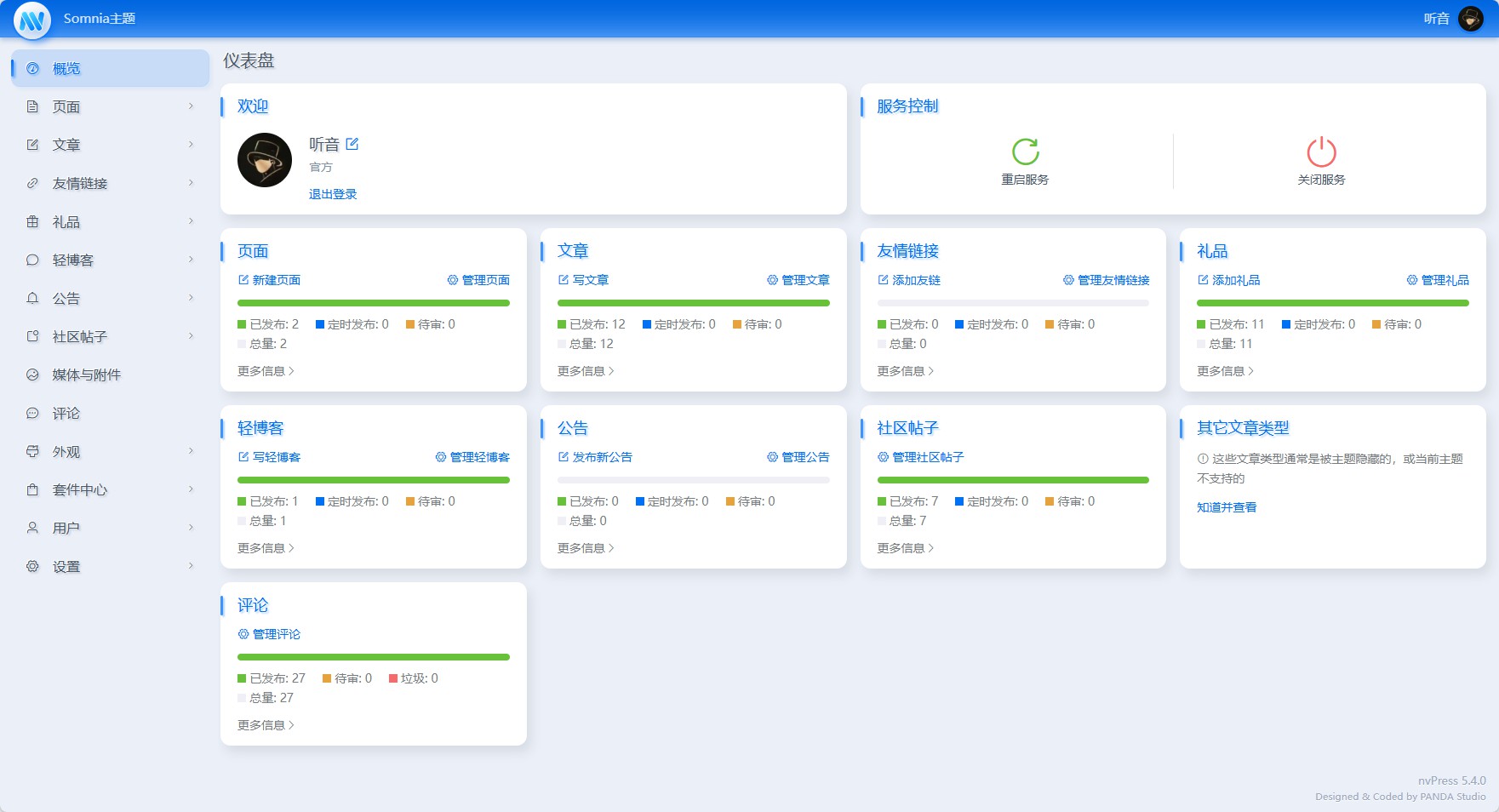Click the 评论 card green progress bar
The width and height of the screenshot is (1499, 812).
coord(374,657)
